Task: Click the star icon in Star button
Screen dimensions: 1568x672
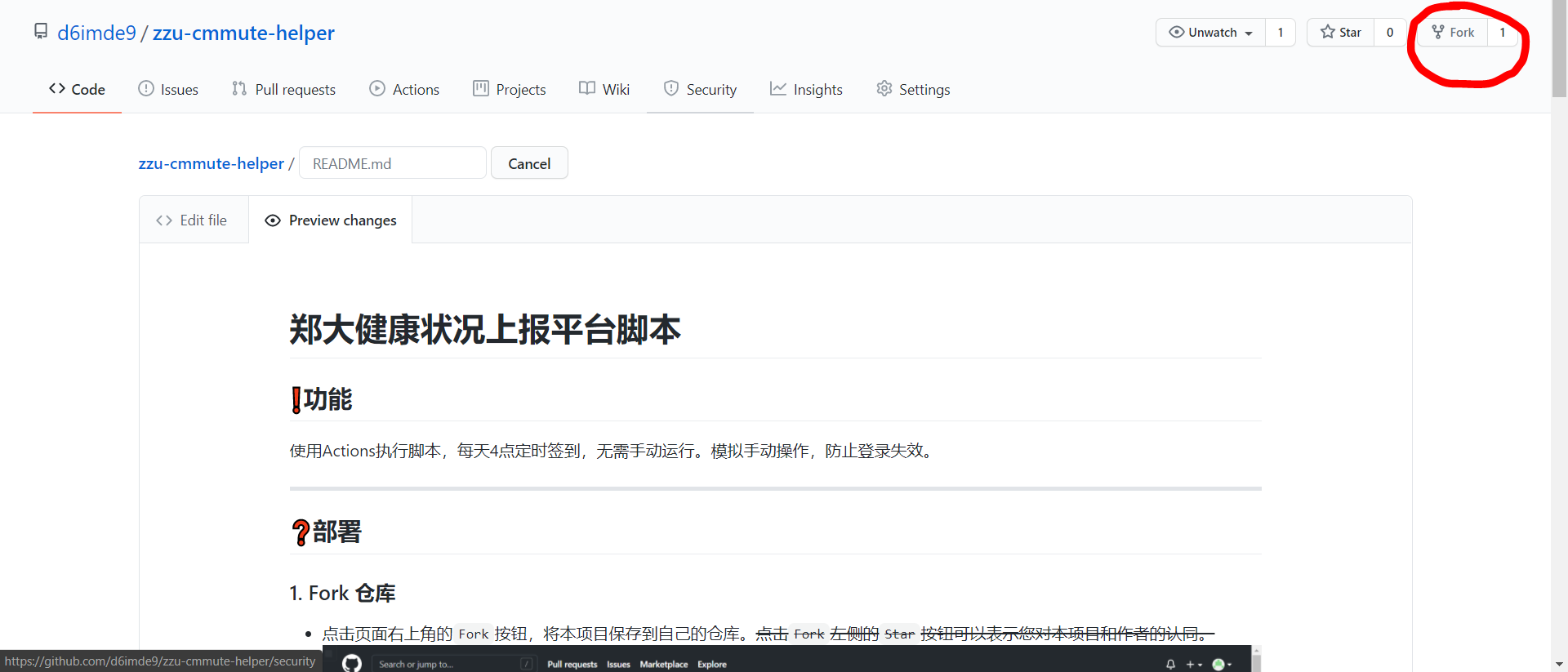Action: pos(1328,32)
